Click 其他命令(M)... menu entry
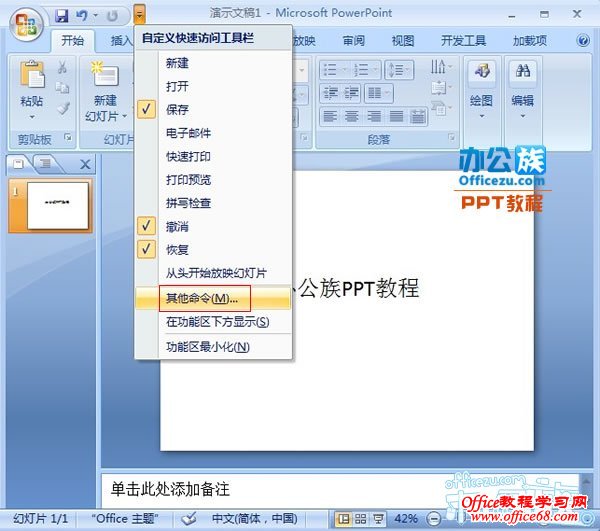The width and height of the screenshot is (600, 531). [x=213, y=298]
